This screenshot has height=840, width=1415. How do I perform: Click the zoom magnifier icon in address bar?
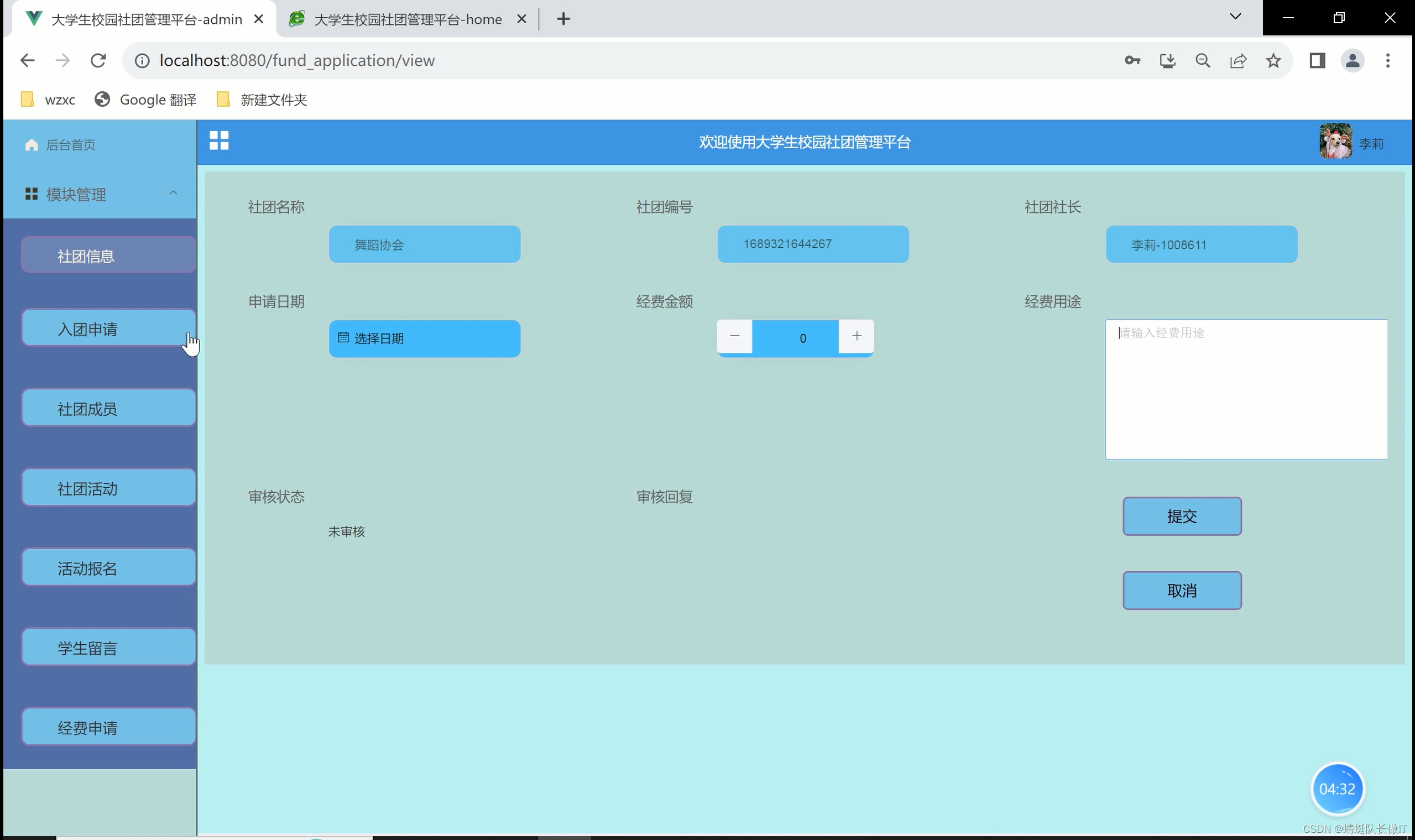(x=1203, y=61)
